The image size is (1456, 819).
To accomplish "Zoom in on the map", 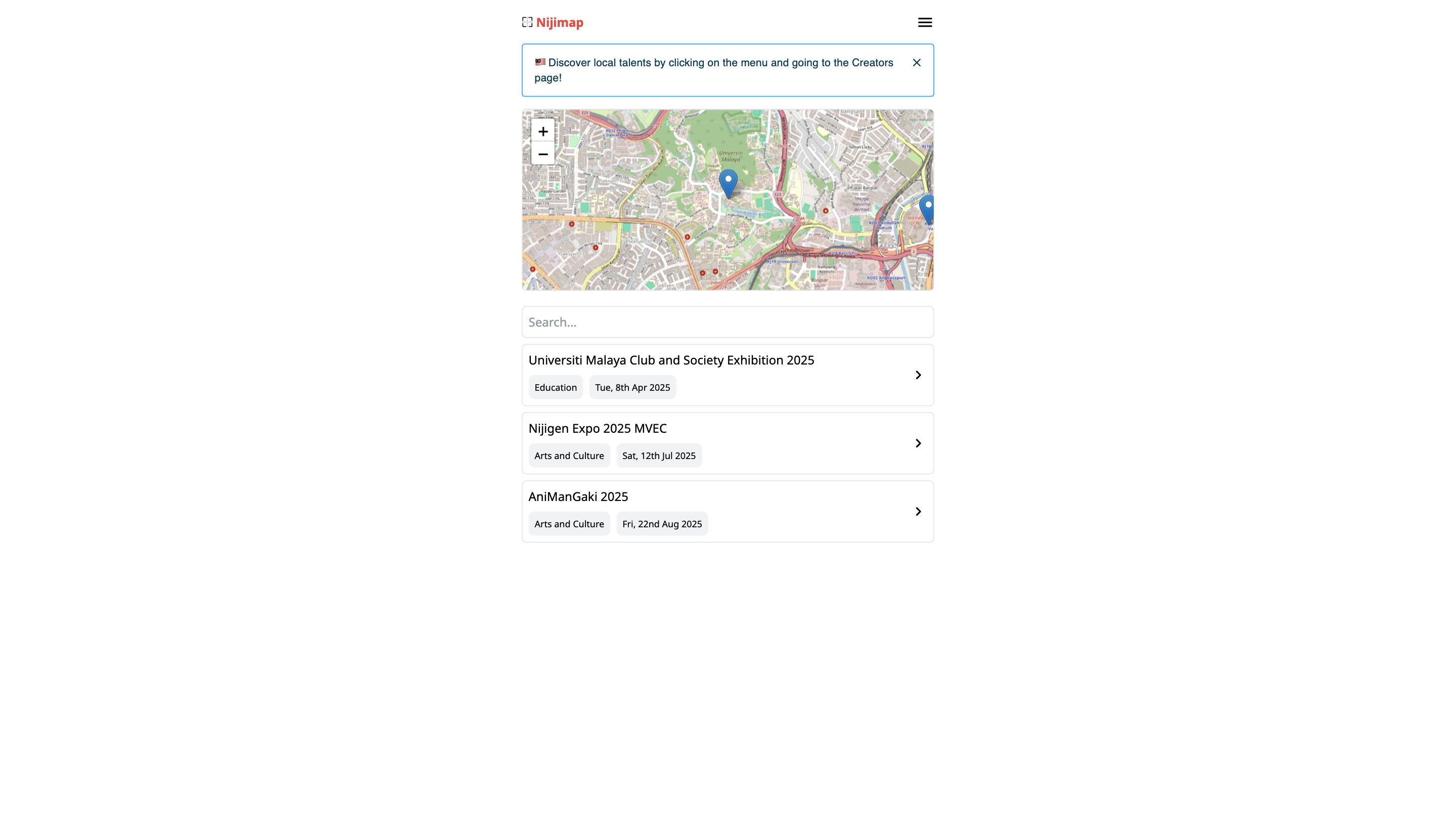I will click(542, 131).
